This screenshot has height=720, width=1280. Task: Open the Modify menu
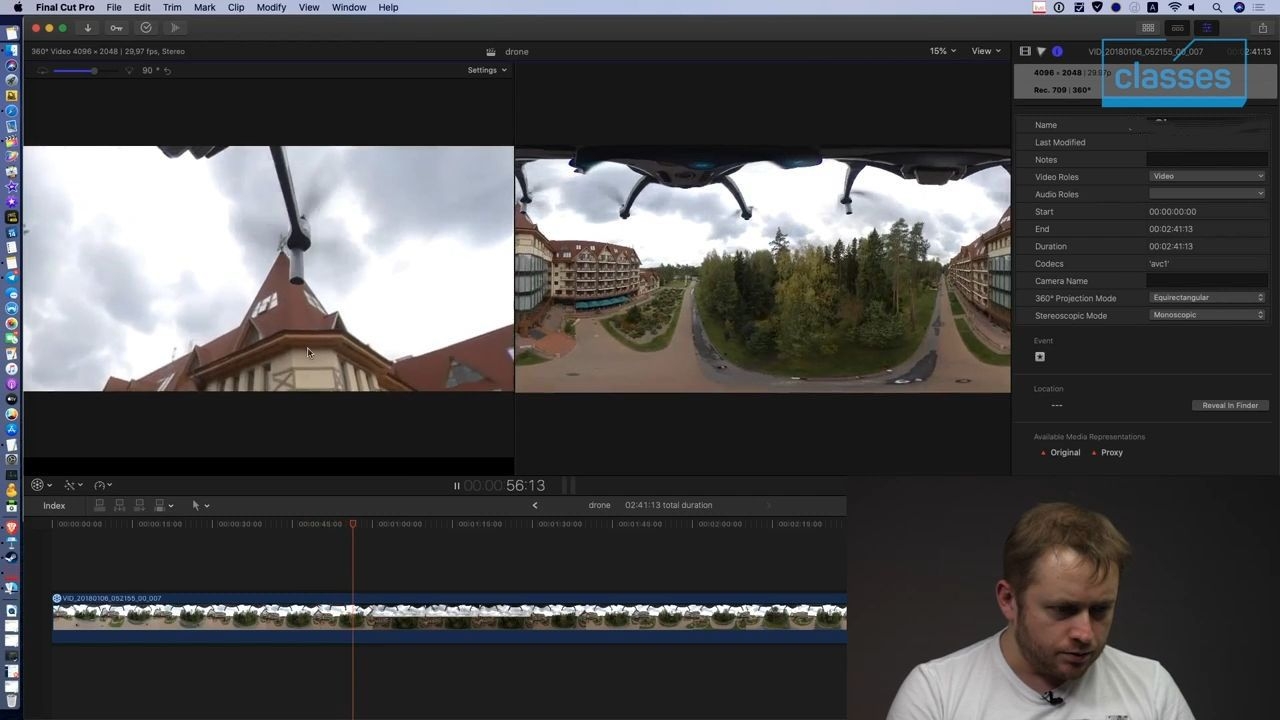(x=271, y=7)
